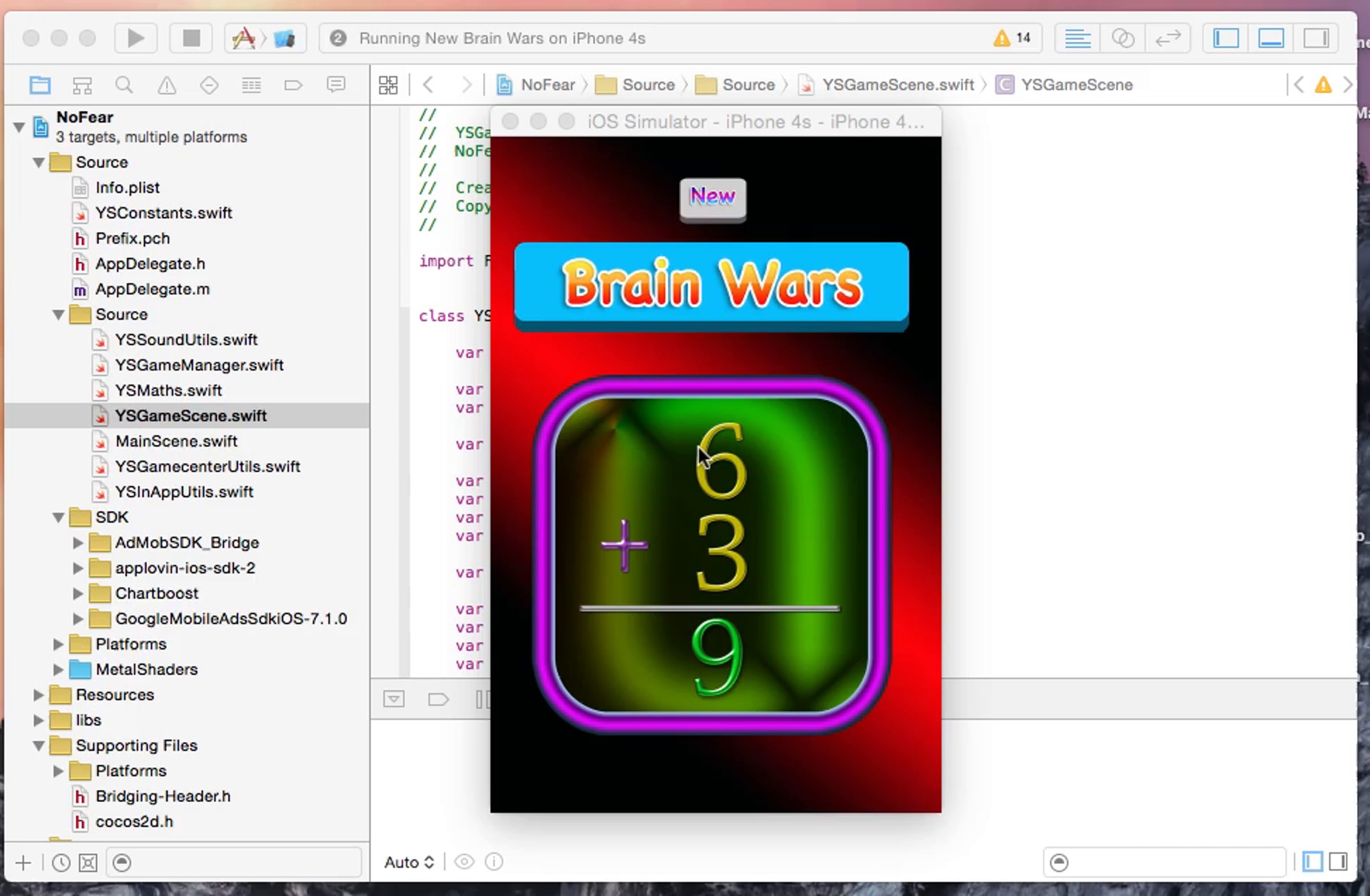
Task: Open the Symbol navigator
Action: (x=82, y=85)
